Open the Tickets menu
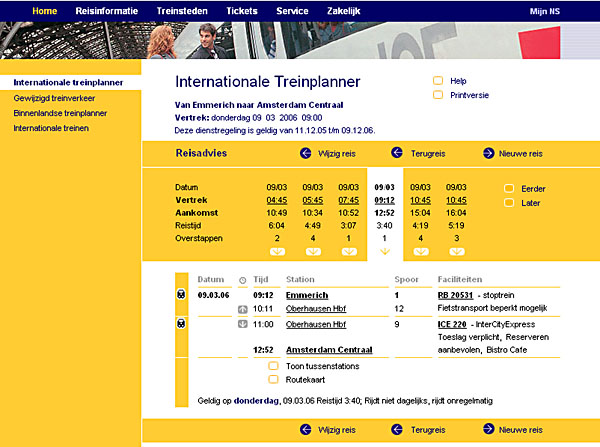 (241, 10)
